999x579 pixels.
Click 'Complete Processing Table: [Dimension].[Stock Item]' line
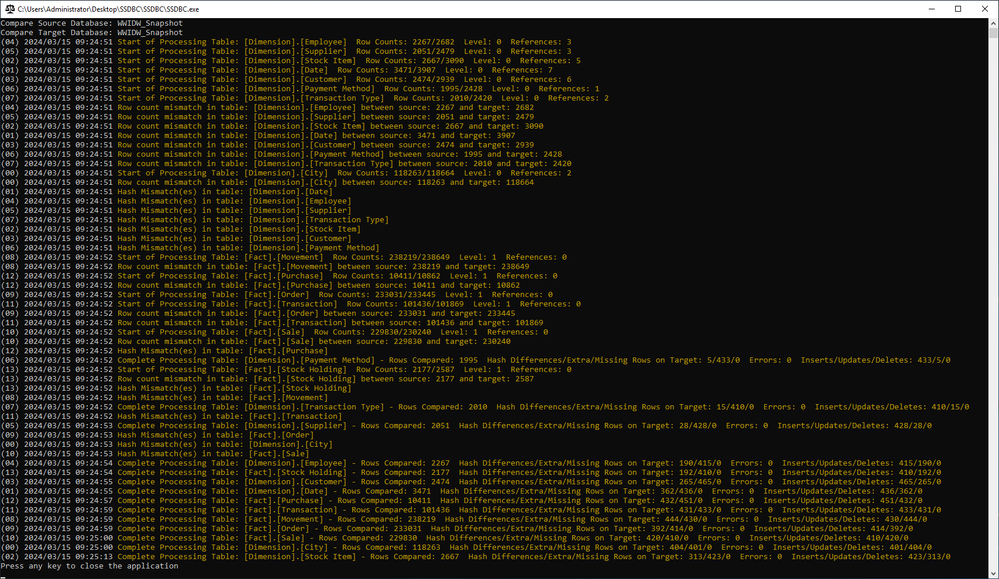(475, 556)
